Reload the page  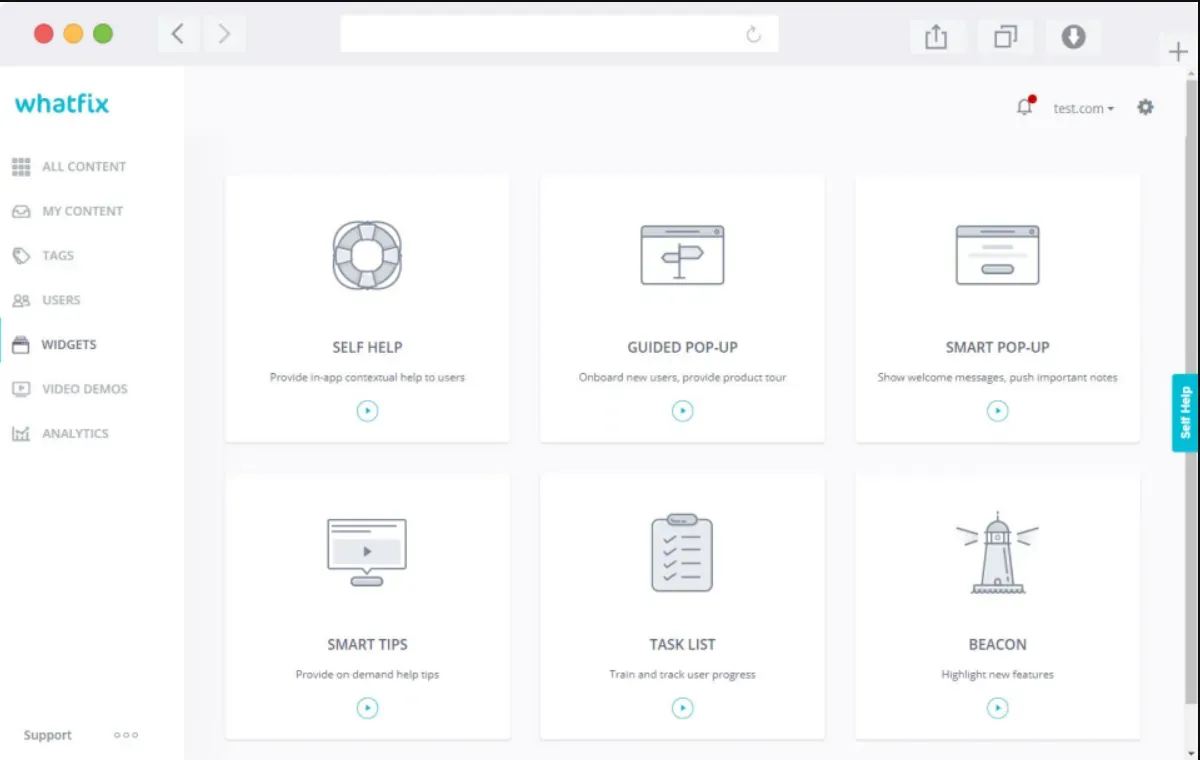[x=753, y=35]
